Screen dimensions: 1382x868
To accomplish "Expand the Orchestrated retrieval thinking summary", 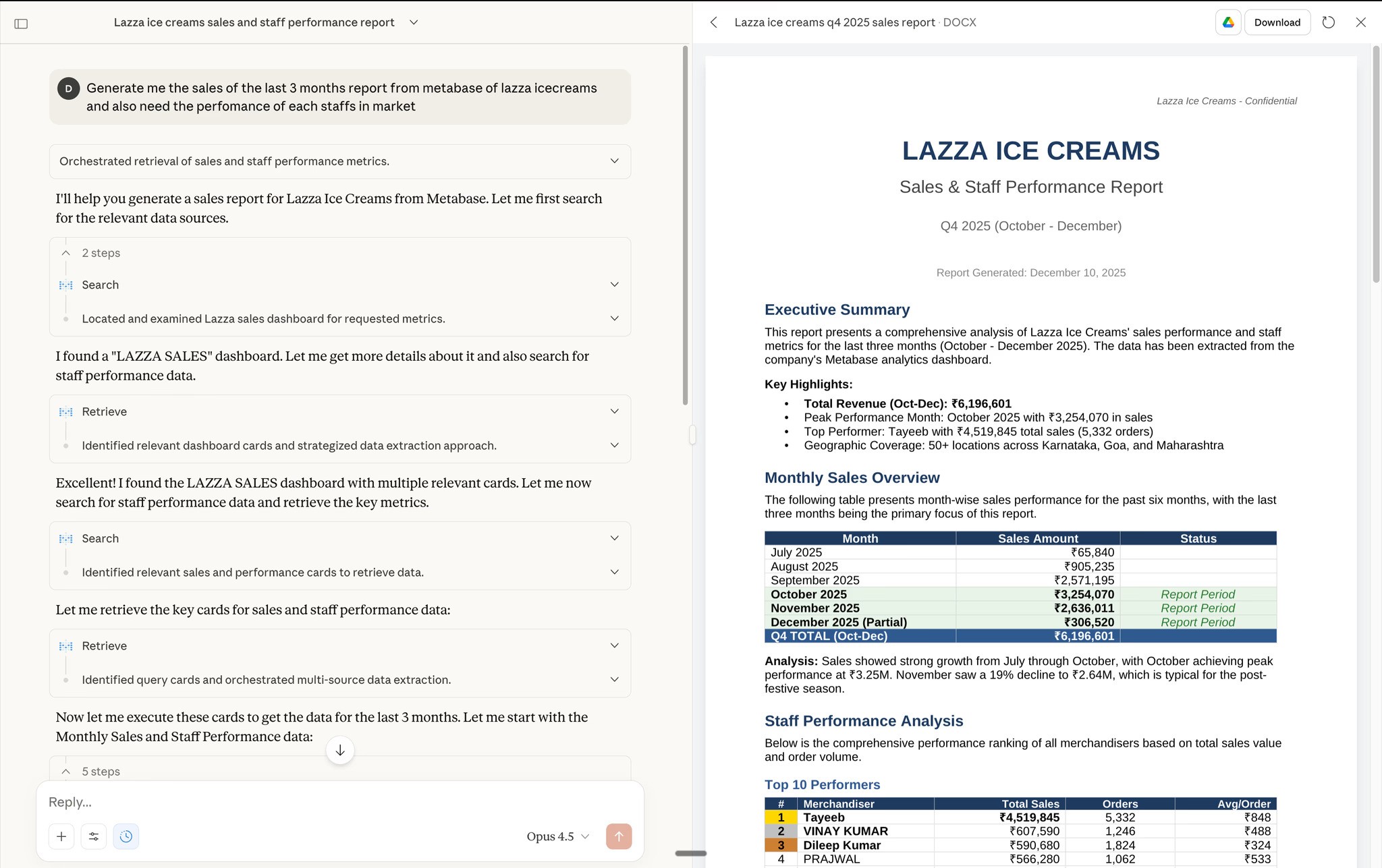I will coord(614,161).
